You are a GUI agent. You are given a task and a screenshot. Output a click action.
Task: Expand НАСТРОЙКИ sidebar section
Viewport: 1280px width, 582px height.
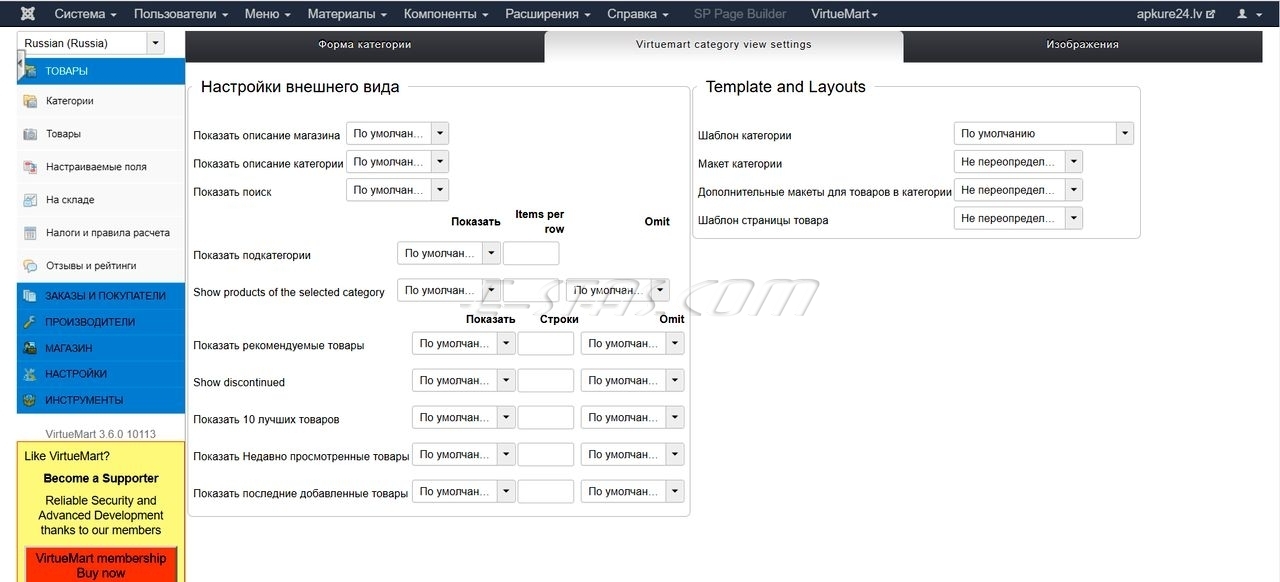(101, 374)
